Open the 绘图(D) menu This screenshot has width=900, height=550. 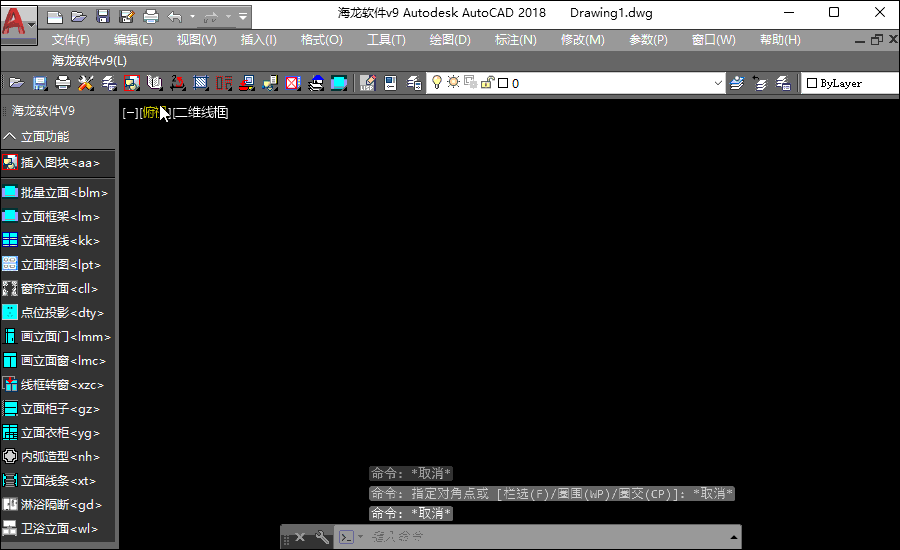point(450,40)
